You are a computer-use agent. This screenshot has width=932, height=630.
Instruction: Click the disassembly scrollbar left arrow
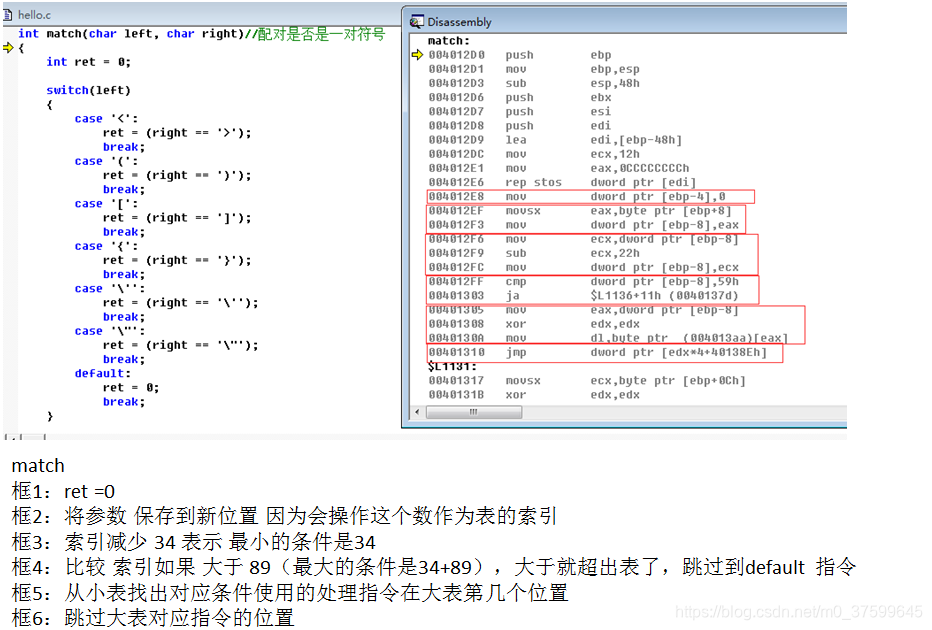click(x=417, y=412)
